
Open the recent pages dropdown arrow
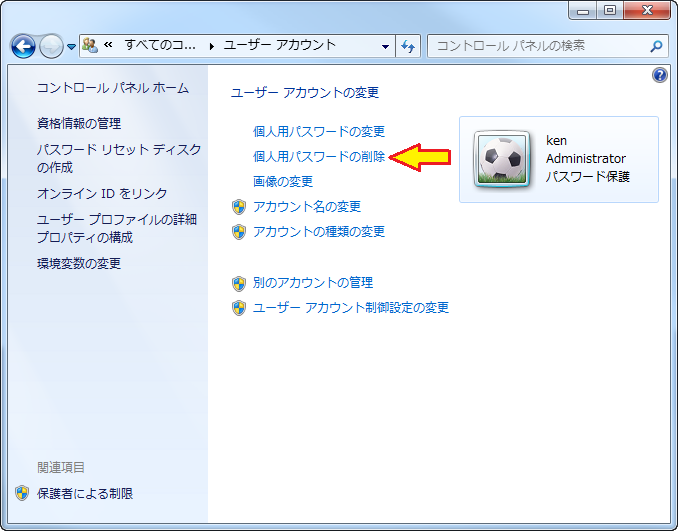(x=71, y=47)
